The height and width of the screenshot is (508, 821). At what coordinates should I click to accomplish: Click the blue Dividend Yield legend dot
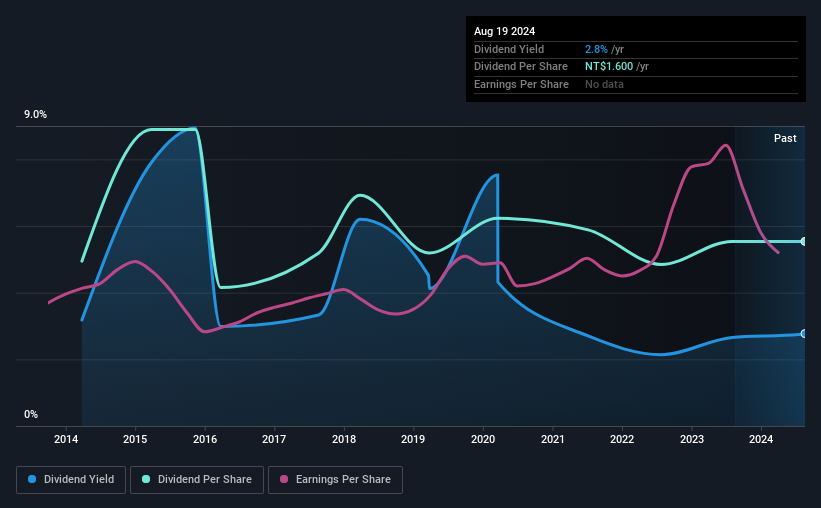[x=32, y=479]
